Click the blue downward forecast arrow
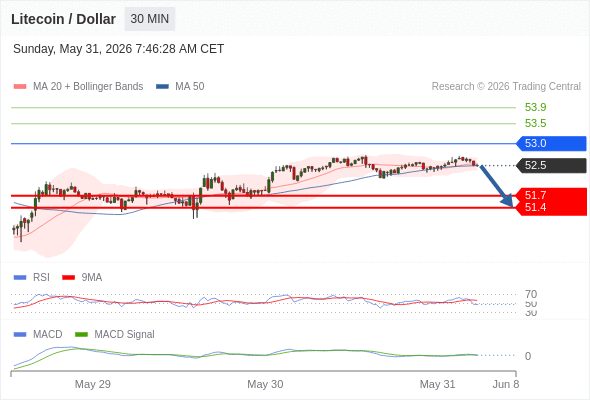The height and width of the screenshot is (400, 590). (497, 186)
